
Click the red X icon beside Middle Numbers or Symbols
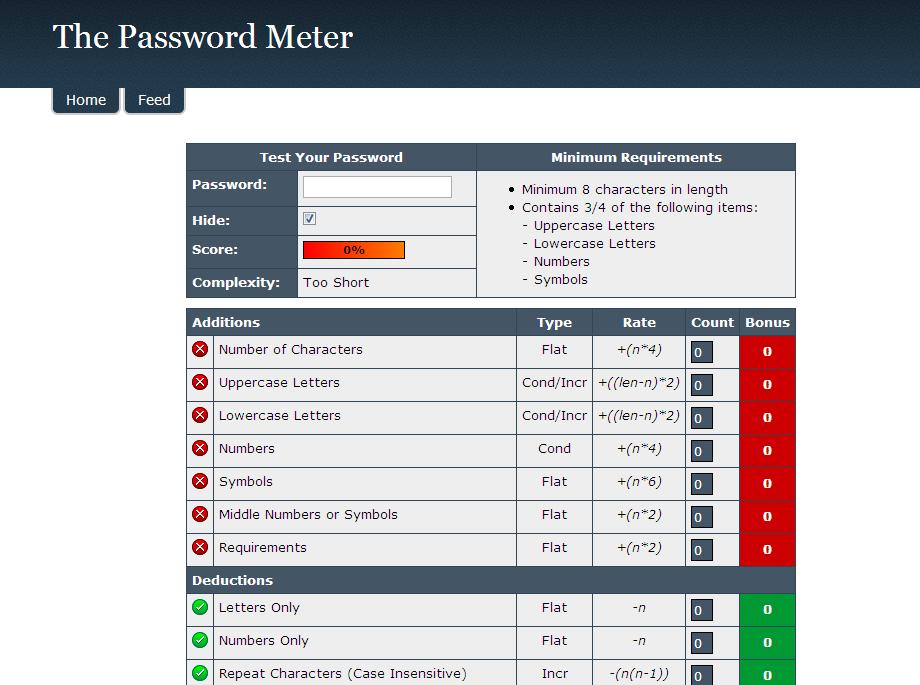click(x=200, y=514)
